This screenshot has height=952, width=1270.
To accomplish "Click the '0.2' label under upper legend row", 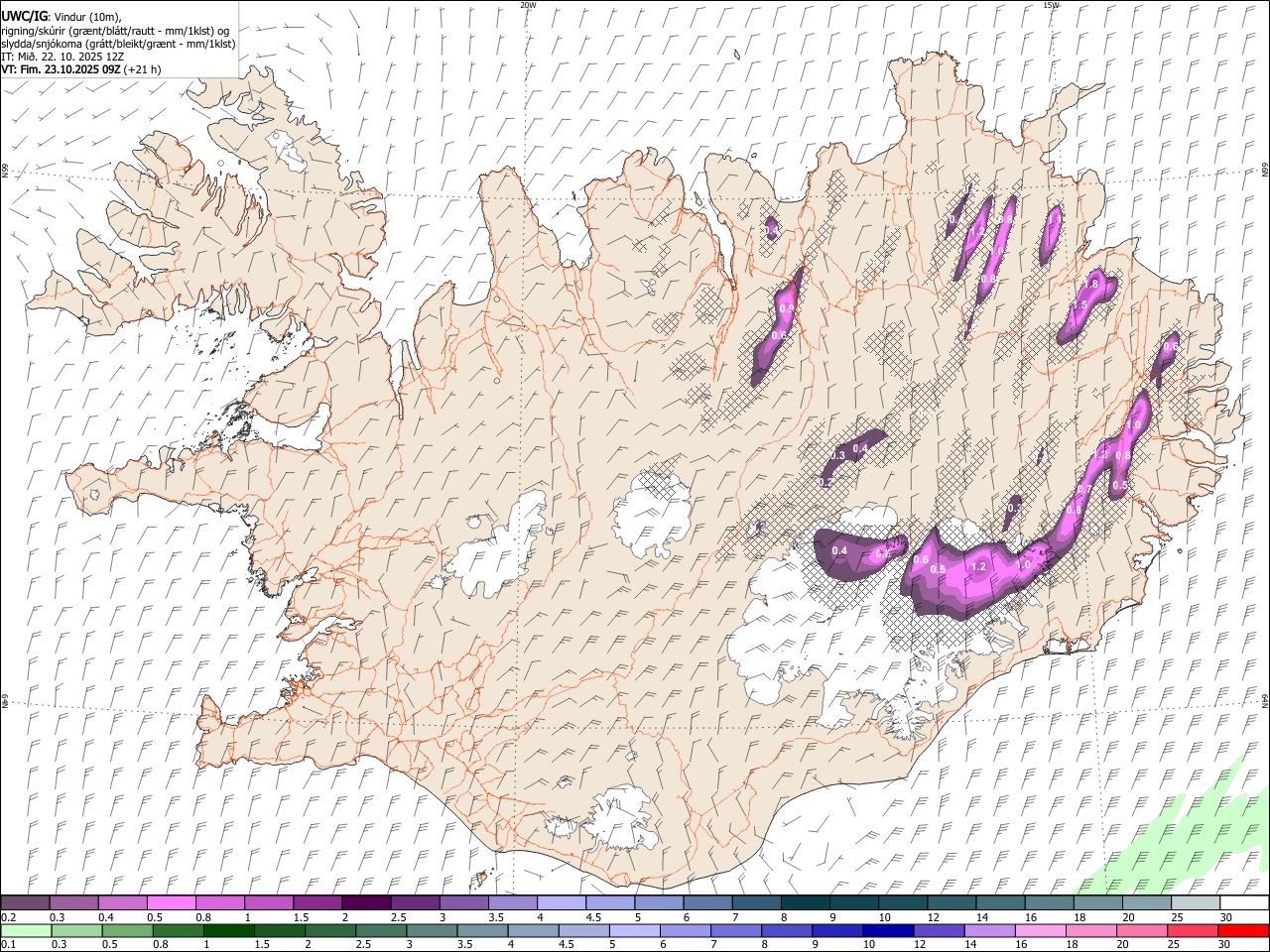I will pyautogui.click(x=8, y=917).
